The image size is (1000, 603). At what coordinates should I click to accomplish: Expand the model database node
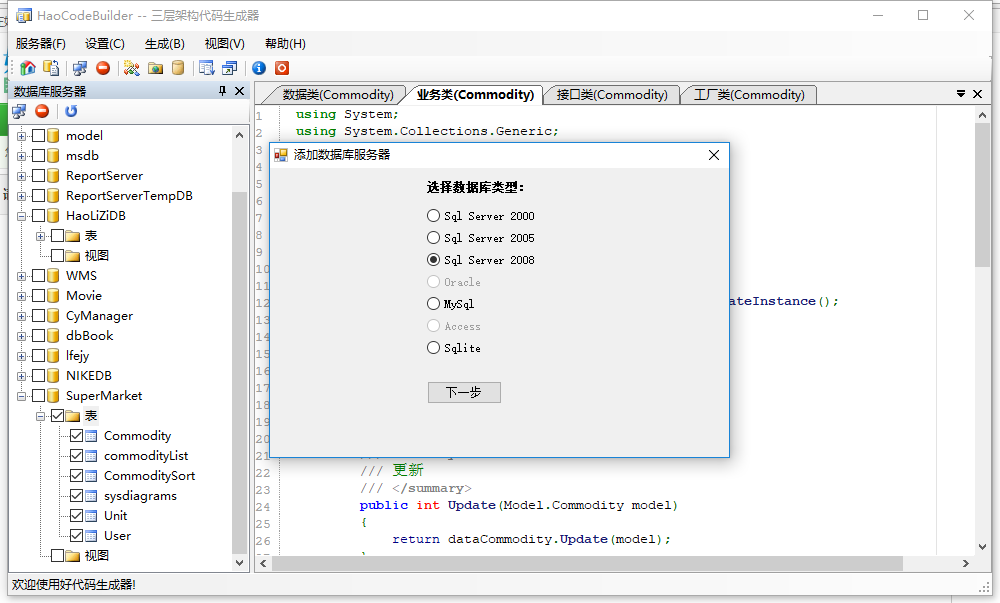(22, 136)
